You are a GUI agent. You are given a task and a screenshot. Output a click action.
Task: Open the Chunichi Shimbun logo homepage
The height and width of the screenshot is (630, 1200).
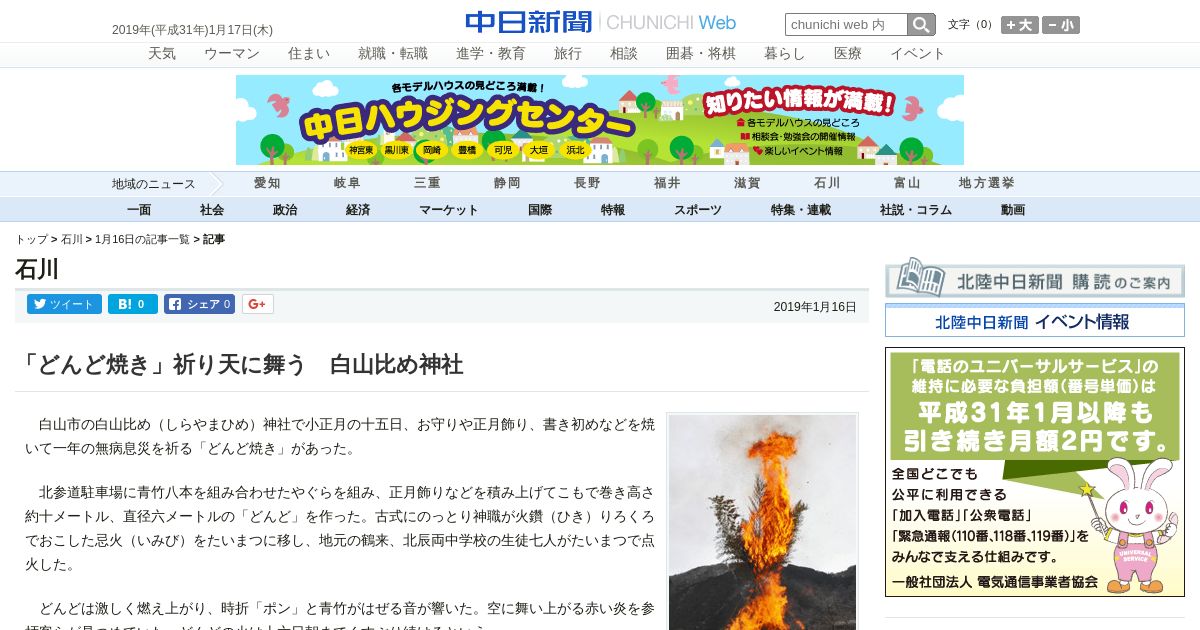click(600, 22)
